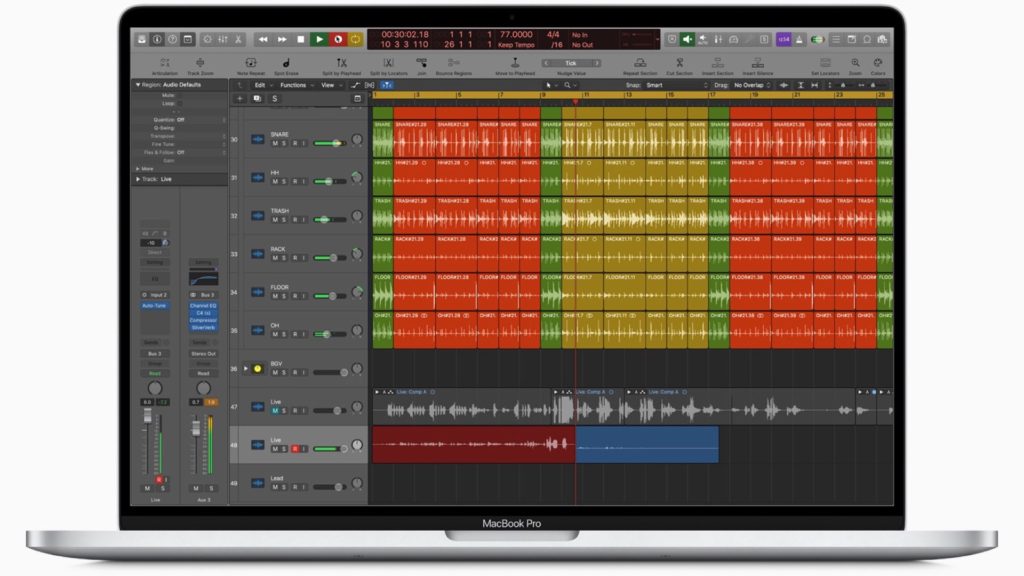Open the Snap Smart dropdown
This screenshot has width=1024, height=576.
click(677, 85)
